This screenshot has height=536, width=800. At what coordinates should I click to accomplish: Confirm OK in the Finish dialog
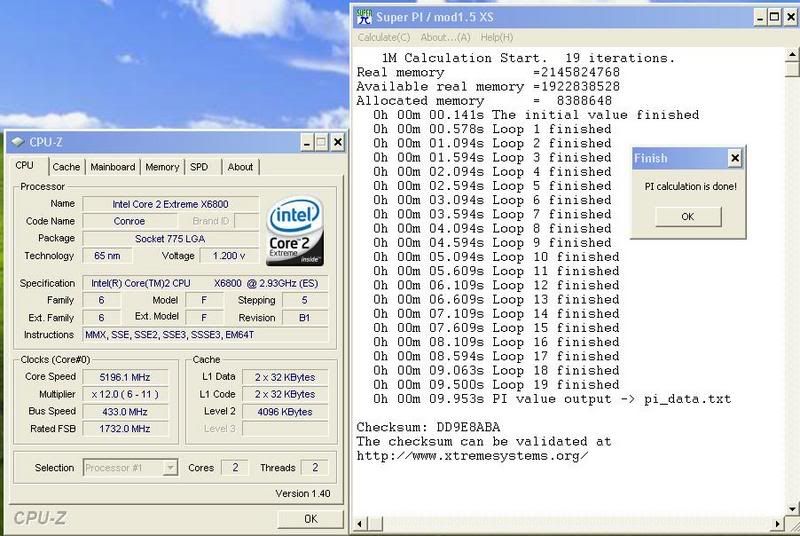688,216
